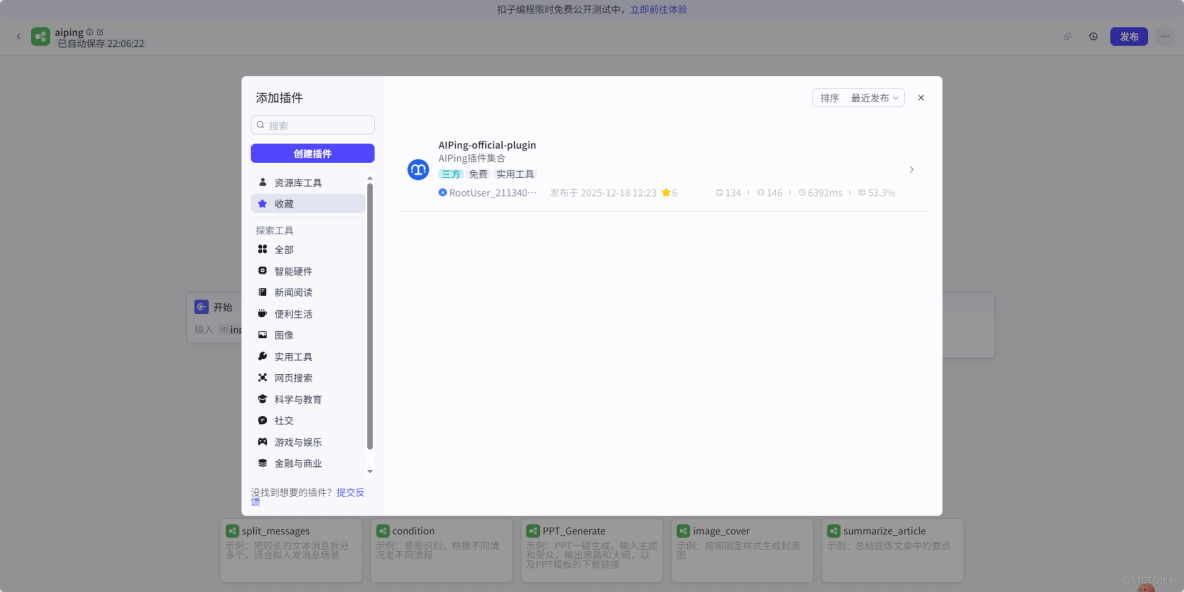Open the ... more options menu
This screenshot has height=592, width=1184.
(x=1163, y=35)
